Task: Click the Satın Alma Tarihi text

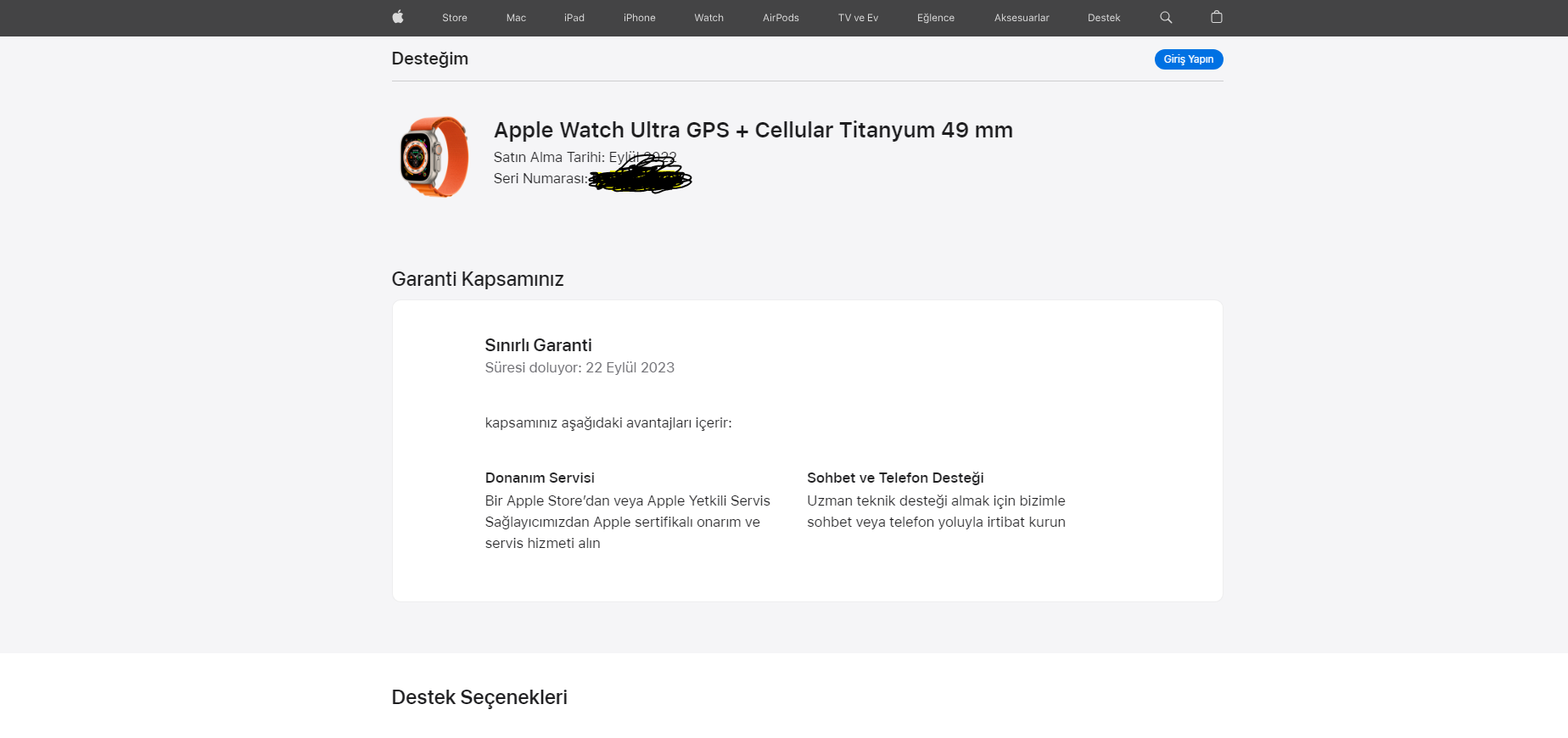Action: pyautogui.click(x=585, y=157)
